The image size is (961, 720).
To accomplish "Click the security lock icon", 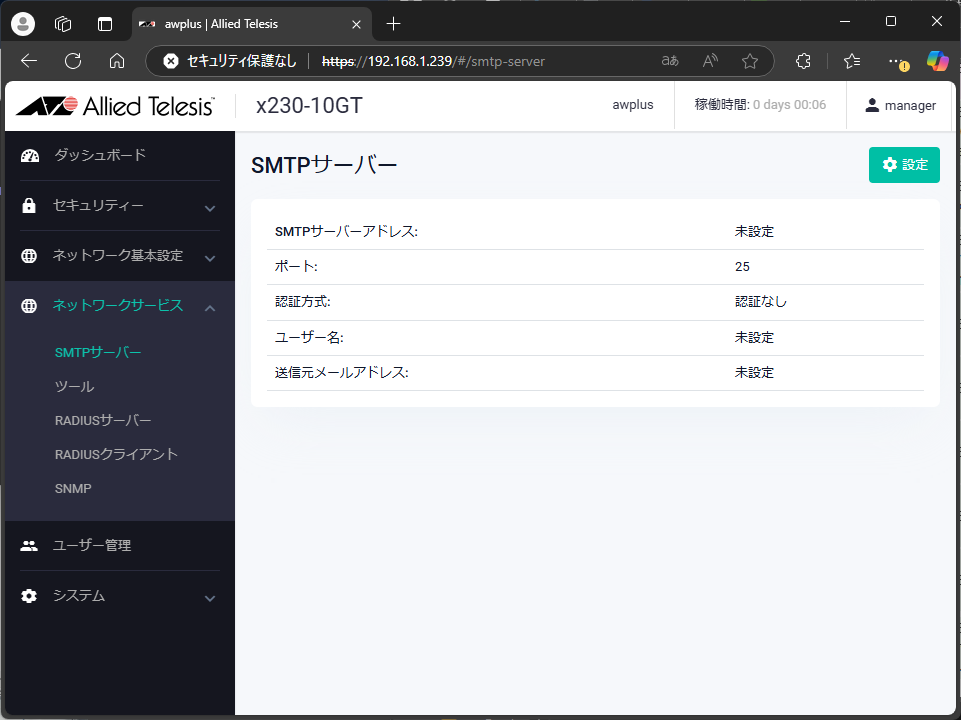I will coord(29,206).
